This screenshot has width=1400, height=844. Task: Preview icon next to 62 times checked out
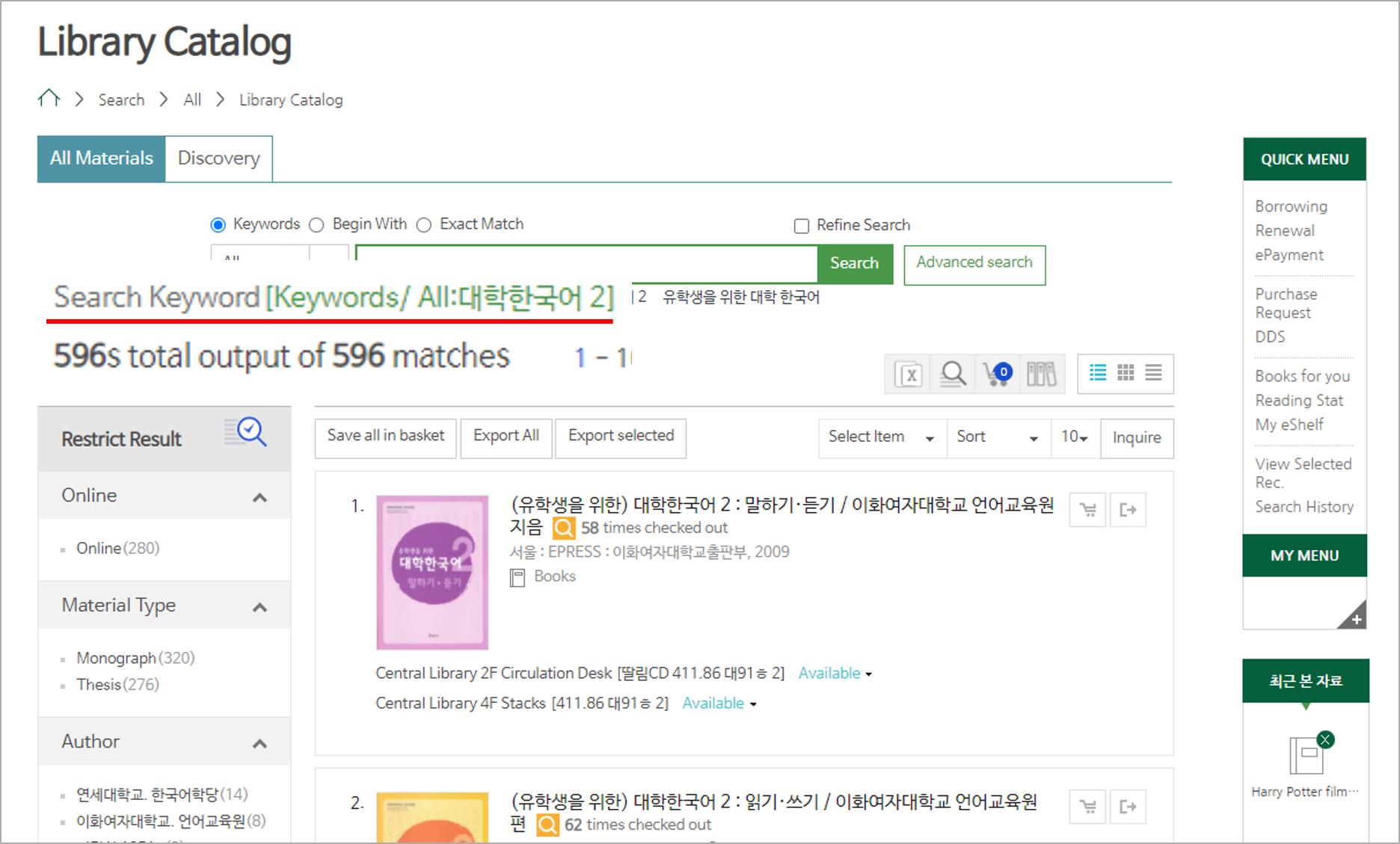tap(548, 825)
